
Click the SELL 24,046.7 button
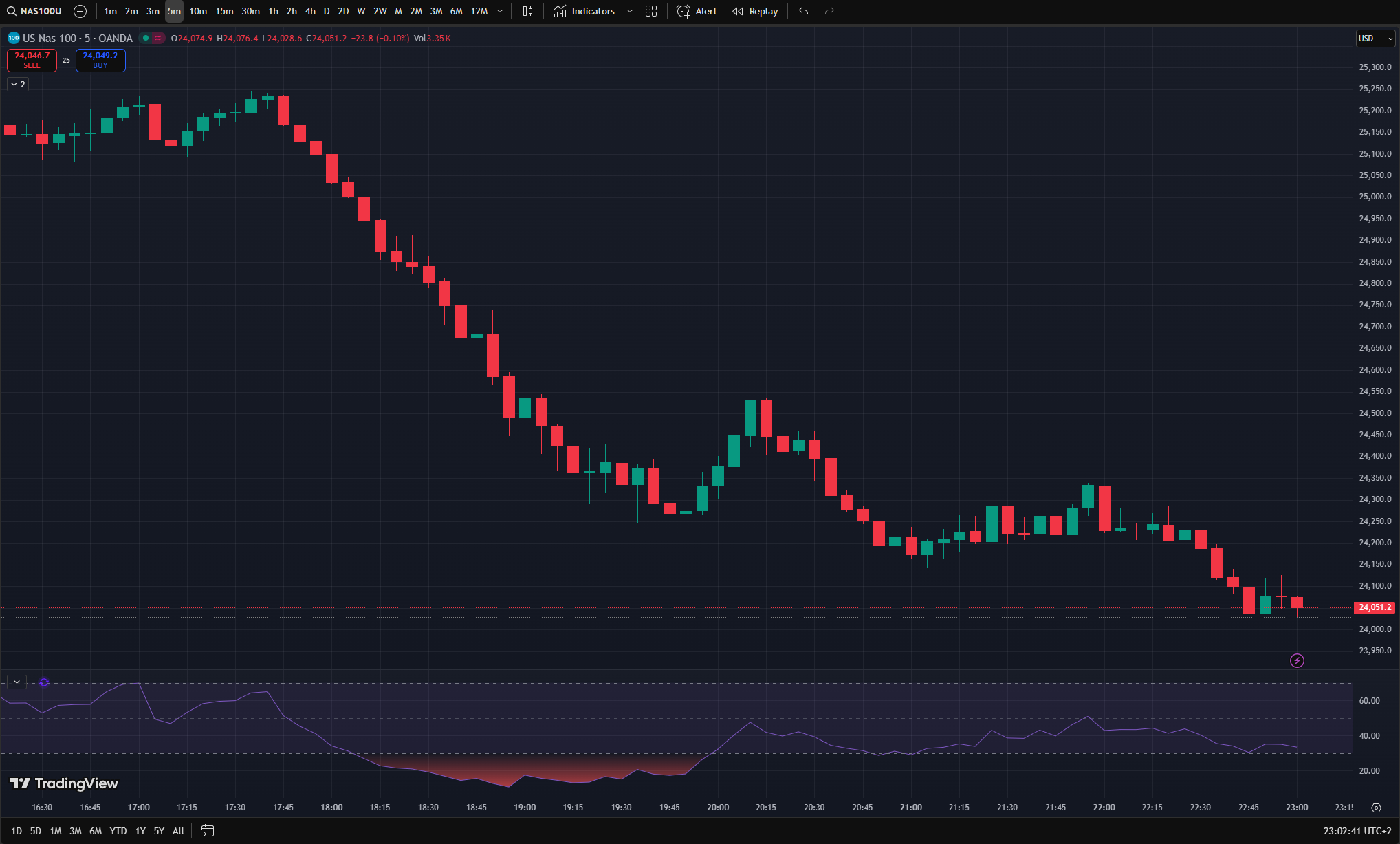pyautogui.click(x=32, y=60)
